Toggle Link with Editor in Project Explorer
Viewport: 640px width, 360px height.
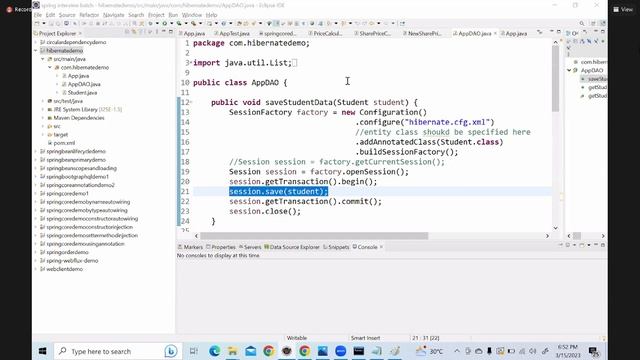pos(134,32)
